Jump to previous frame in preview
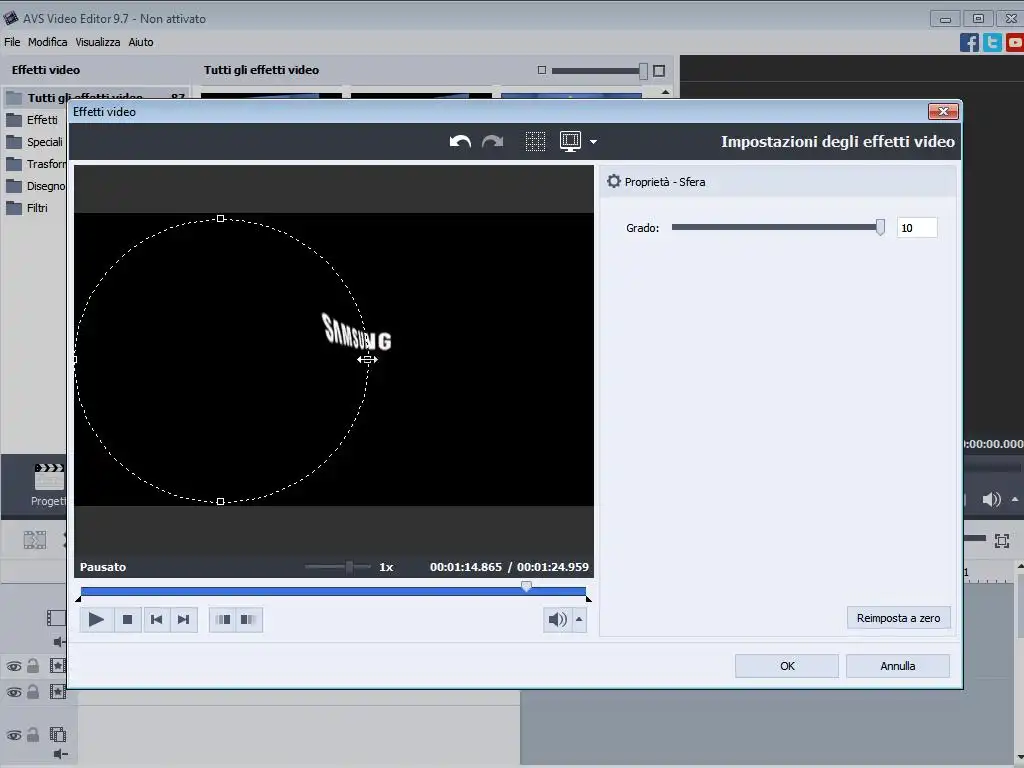 click(156, 620)
